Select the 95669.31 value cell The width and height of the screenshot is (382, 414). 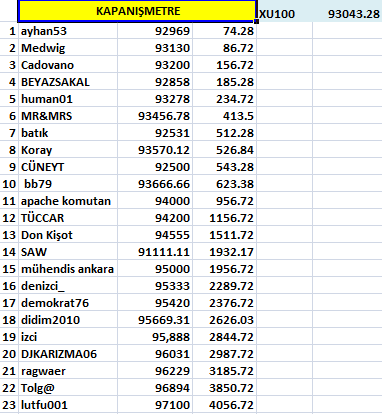155,320
